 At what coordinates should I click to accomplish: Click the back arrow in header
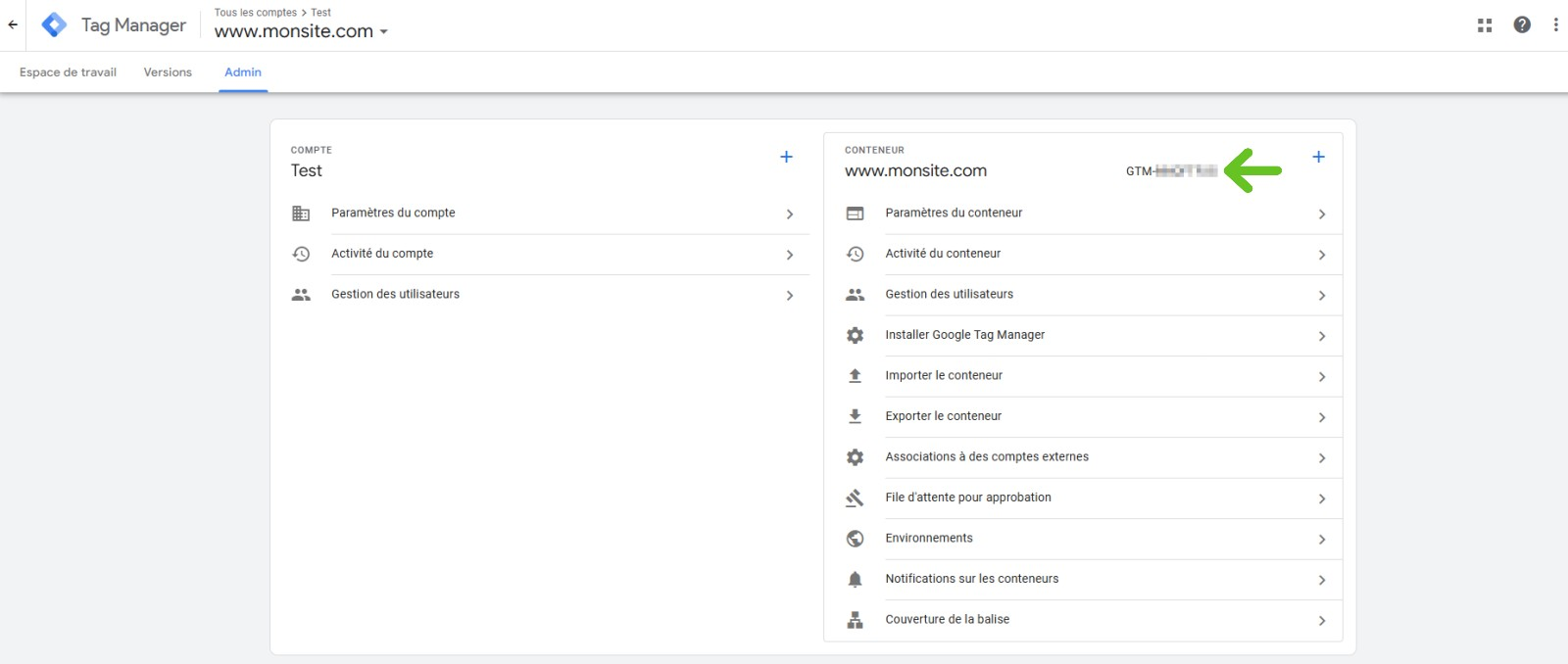click(x=13, y=25)
